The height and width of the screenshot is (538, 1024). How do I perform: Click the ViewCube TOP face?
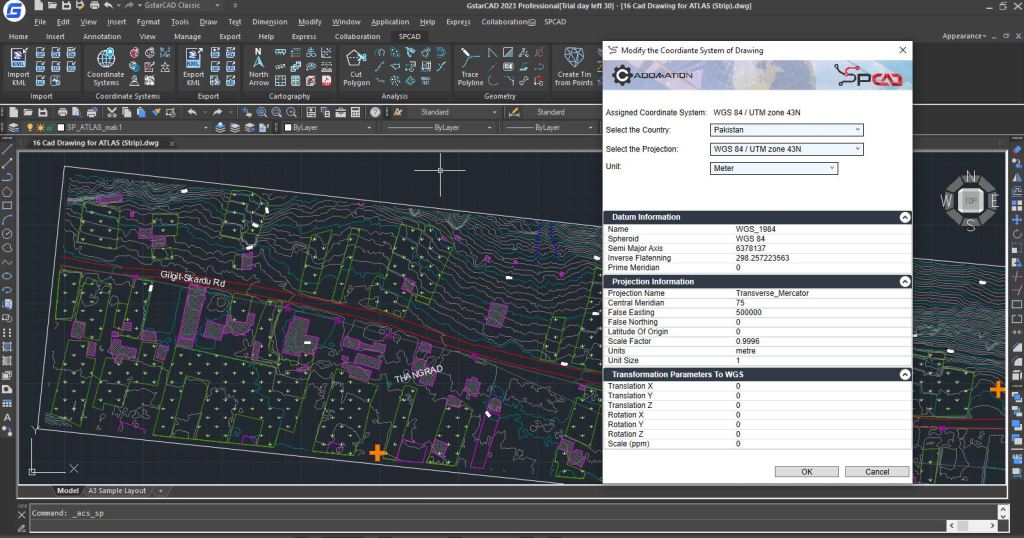(968, 201)
